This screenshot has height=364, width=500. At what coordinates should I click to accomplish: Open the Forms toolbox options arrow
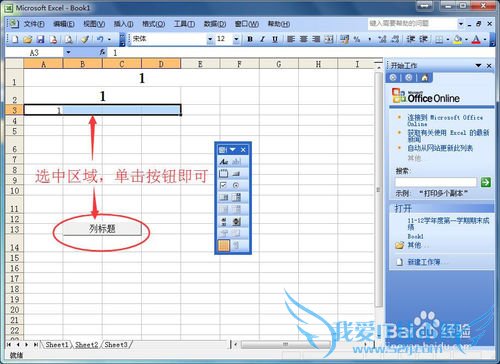[233, 150]
